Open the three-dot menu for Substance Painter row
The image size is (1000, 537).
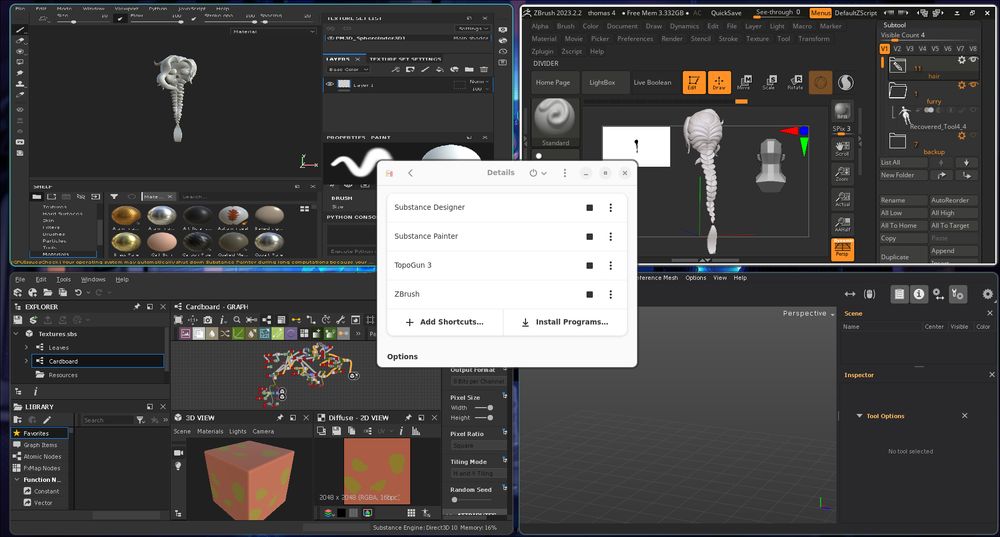[610, 237]
